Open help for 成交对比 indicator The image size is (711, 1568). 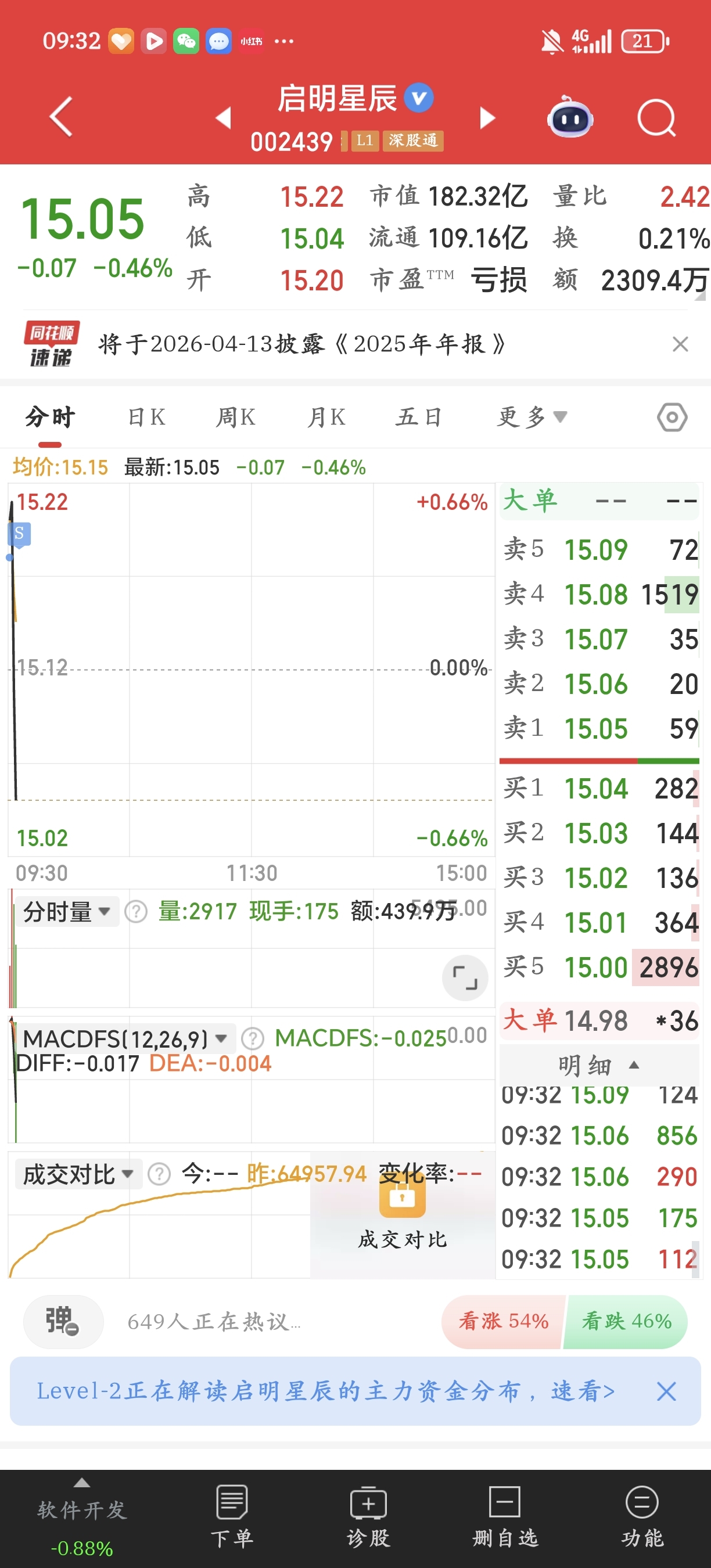[x=160, y=1174]
